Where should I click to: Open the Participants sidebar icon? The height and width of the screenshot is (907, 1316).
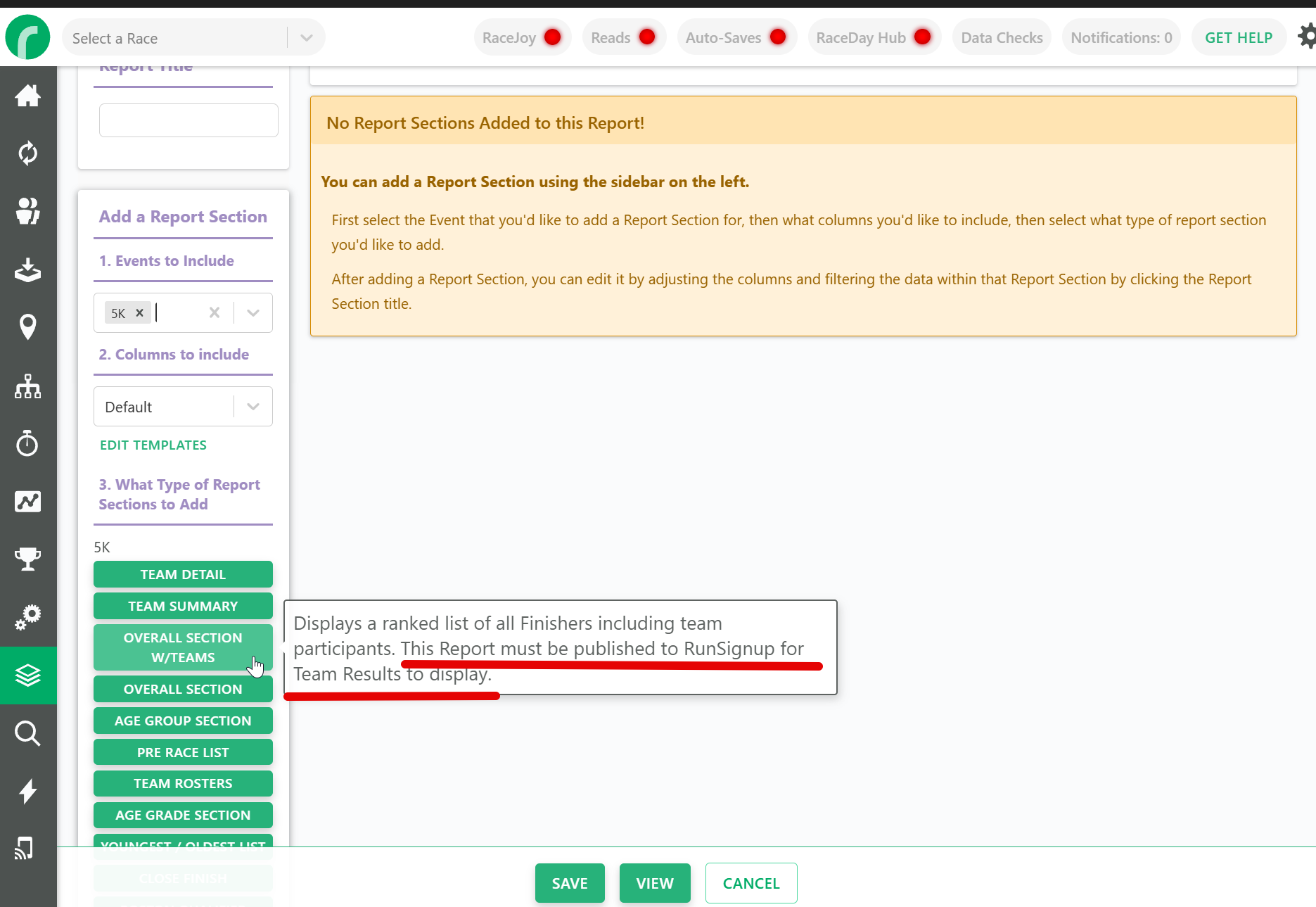click(x=28, y=210)
